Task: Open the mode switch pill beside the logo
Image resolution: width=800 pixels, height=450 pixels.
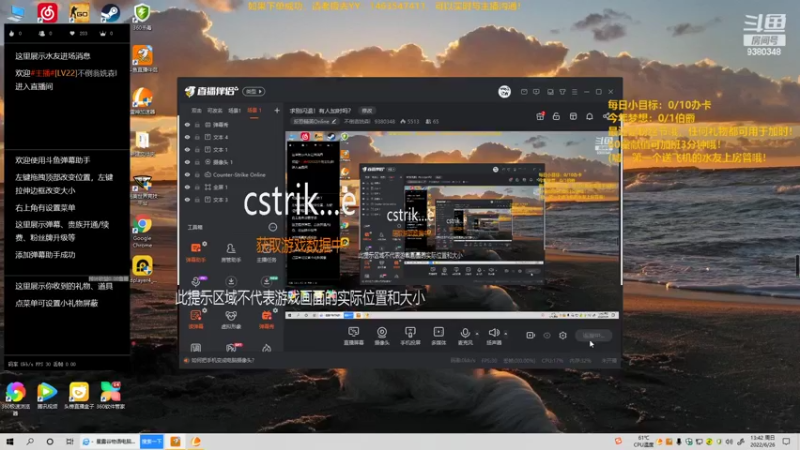Action: coord(254,91)
